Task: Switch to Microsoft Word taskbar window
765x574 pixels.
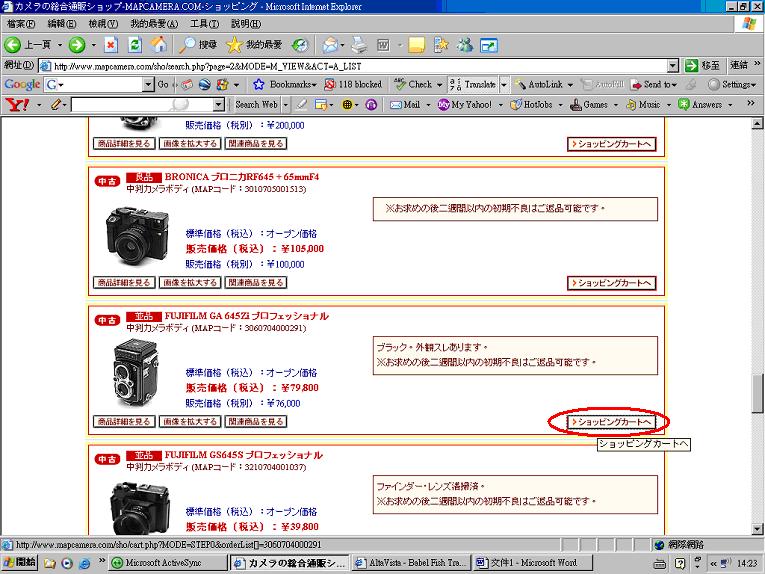Action: point(533,562)
